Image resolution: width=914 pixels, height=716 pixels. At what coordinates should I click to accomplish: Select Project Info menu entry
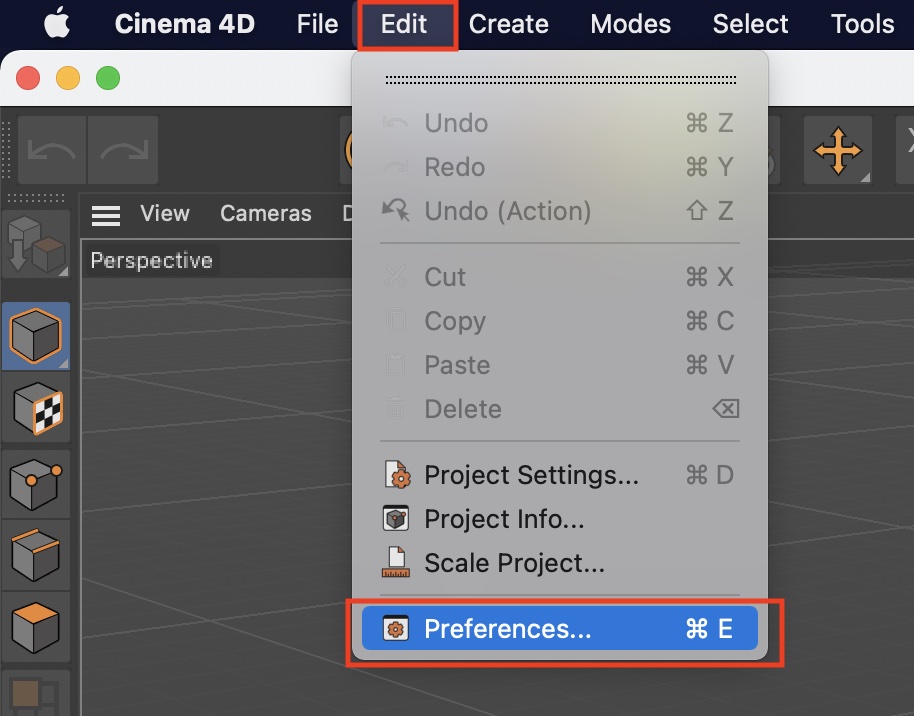(x=504, y=519)
